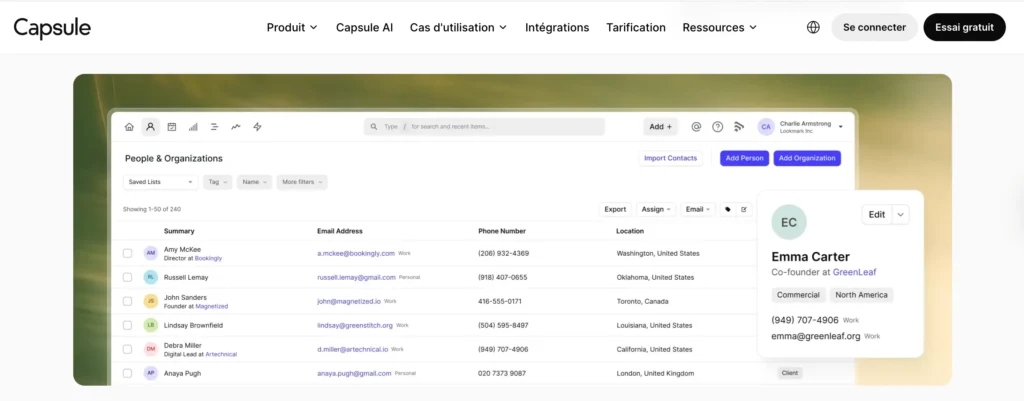Screen dimensions: 1024x401
Task: Click Edit on Emma Carter card
Action: pos(877,214)
